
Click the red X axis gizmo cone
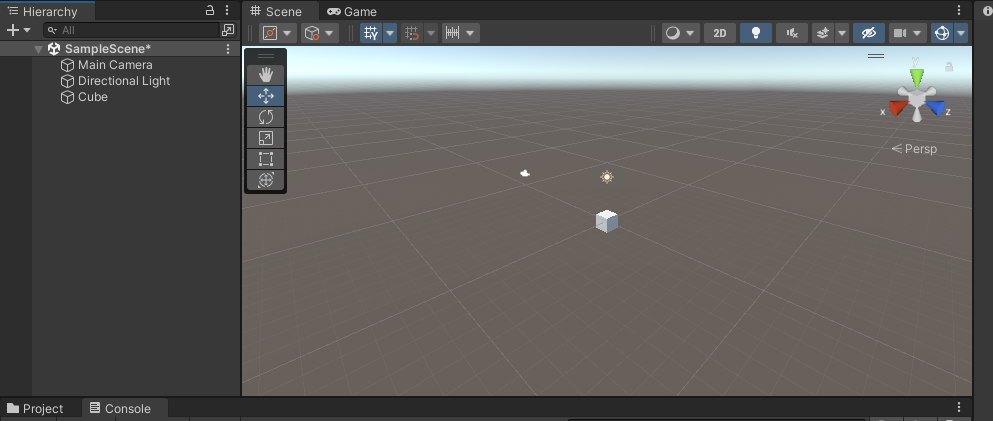pyautogui.click(x=898, y=108)
